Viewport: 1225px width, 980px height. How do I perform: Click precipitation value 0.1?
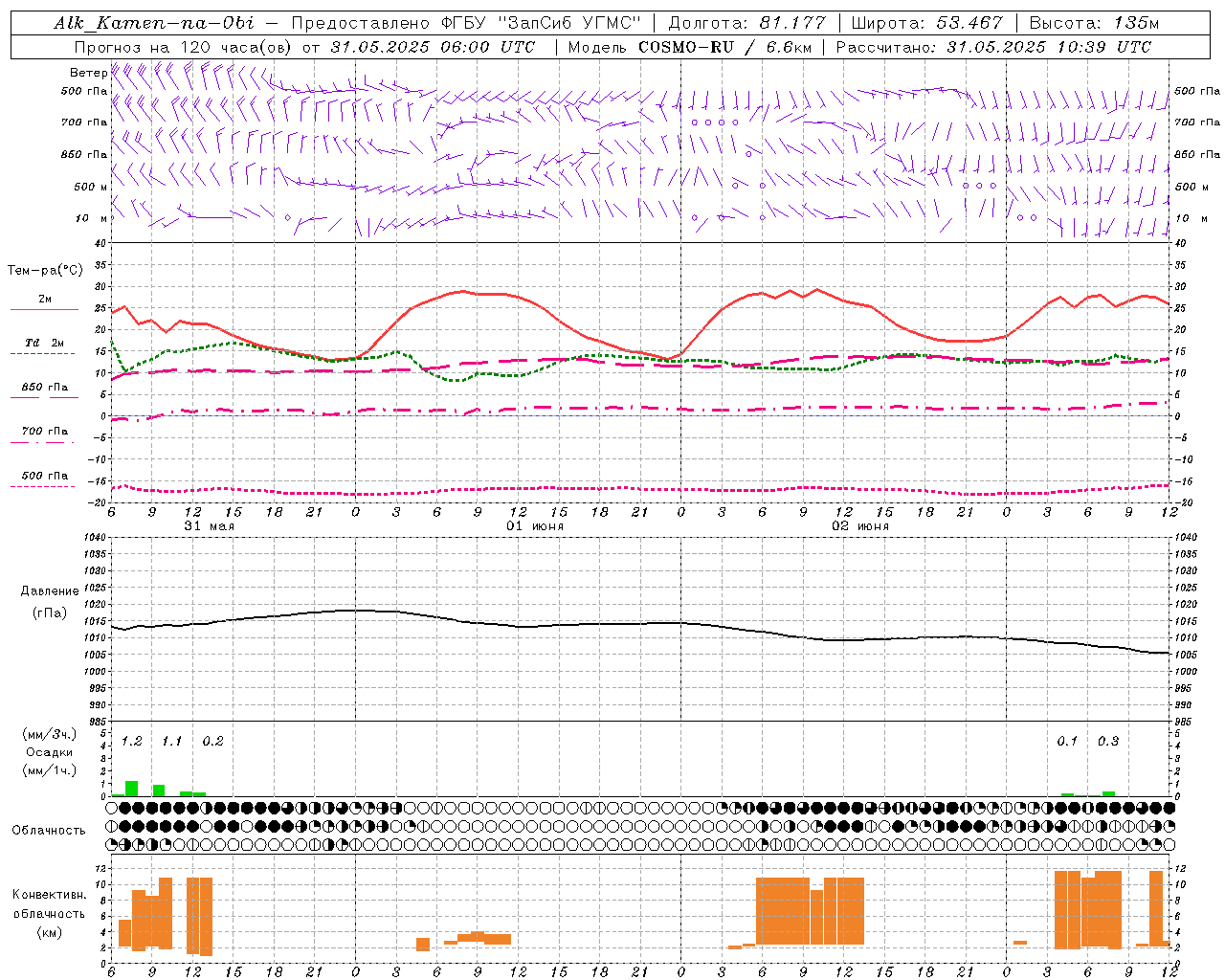(1067, 742)
